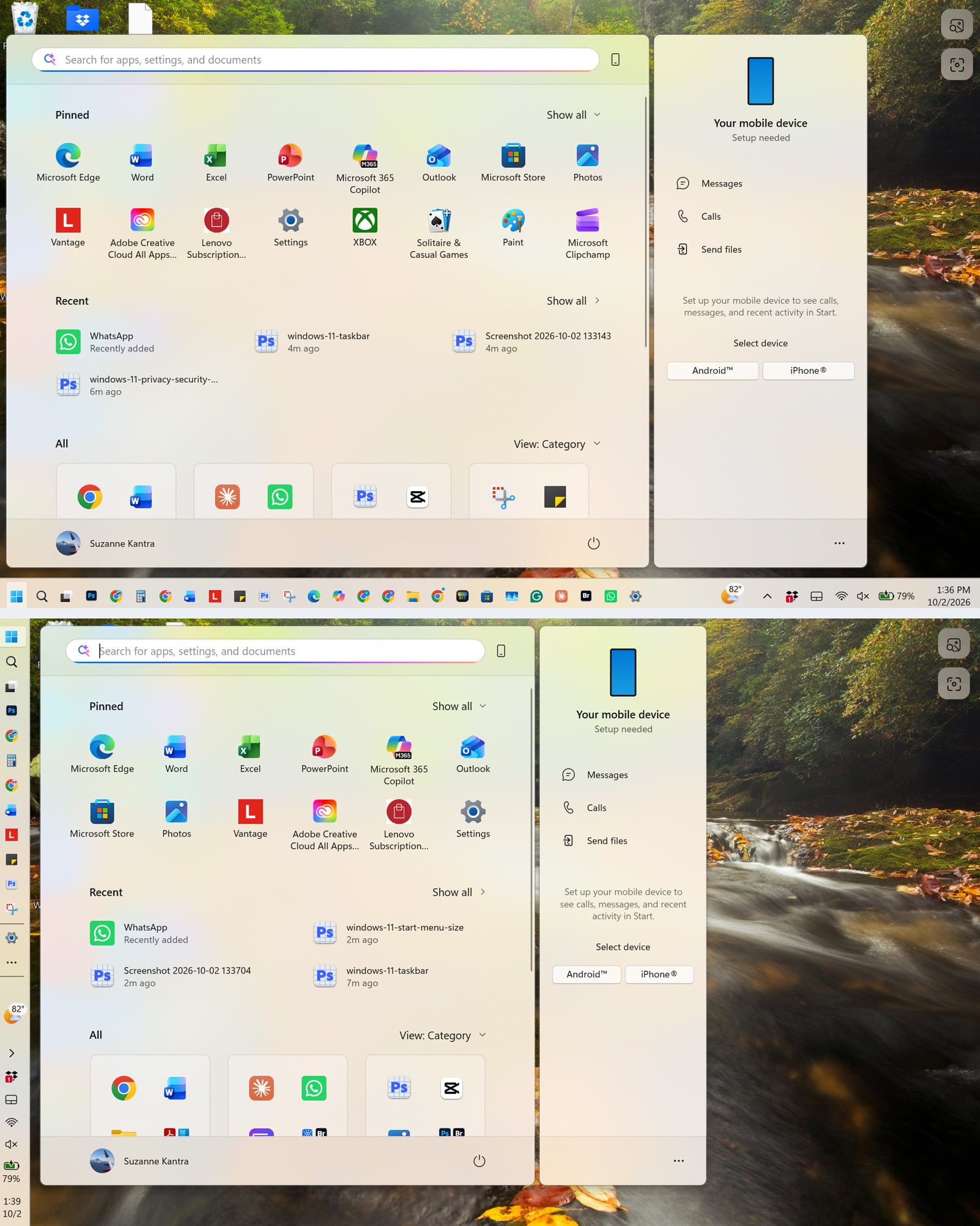The height and width of the screenshot is (1226, 980).
Task: Click the Search icon on the vertical taskbar
Action: [12, 662]
